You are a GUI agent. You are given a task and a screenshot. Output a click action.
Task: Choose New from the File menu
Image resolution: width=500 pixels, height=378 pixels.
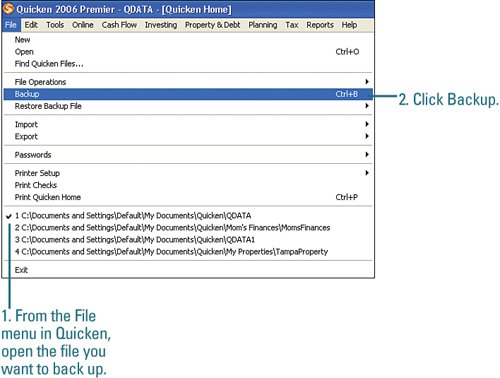point(188,40)
